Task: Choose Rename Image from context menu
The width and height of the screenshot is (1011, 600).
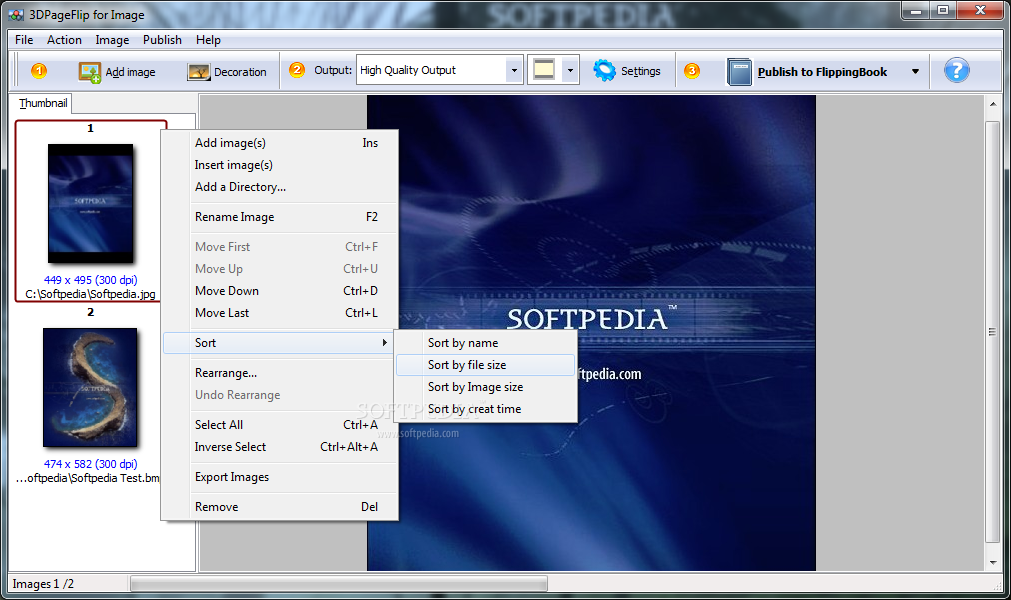Action: click(280, 217)
